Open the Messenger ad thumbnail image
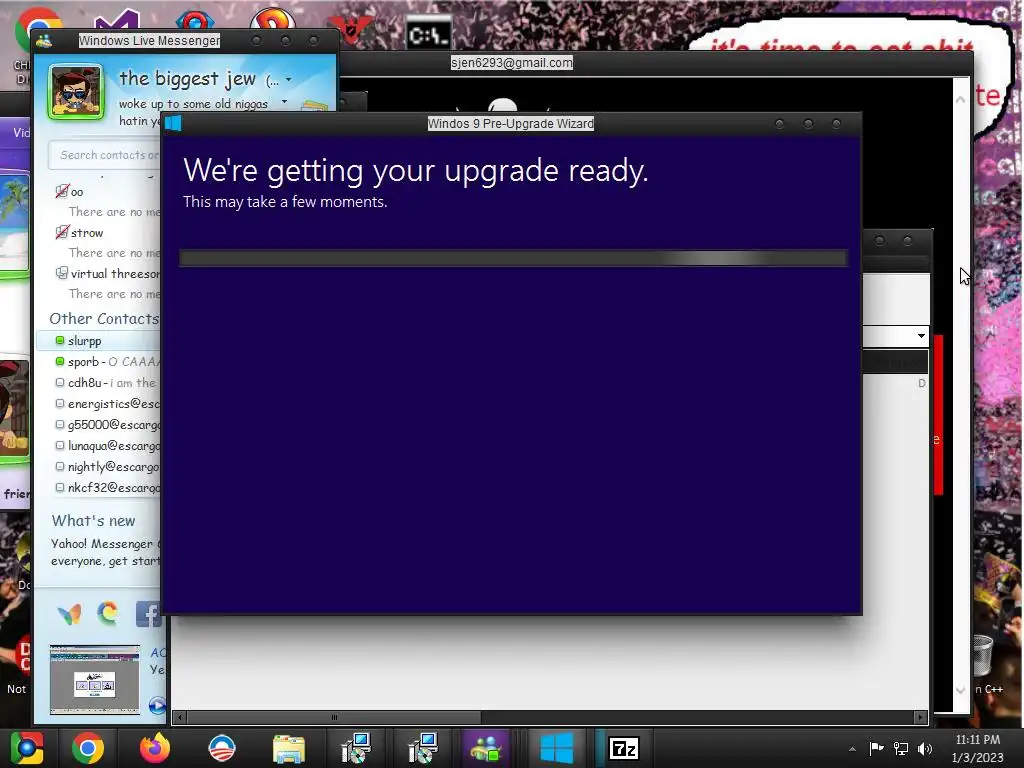 (x=95, y=680)
